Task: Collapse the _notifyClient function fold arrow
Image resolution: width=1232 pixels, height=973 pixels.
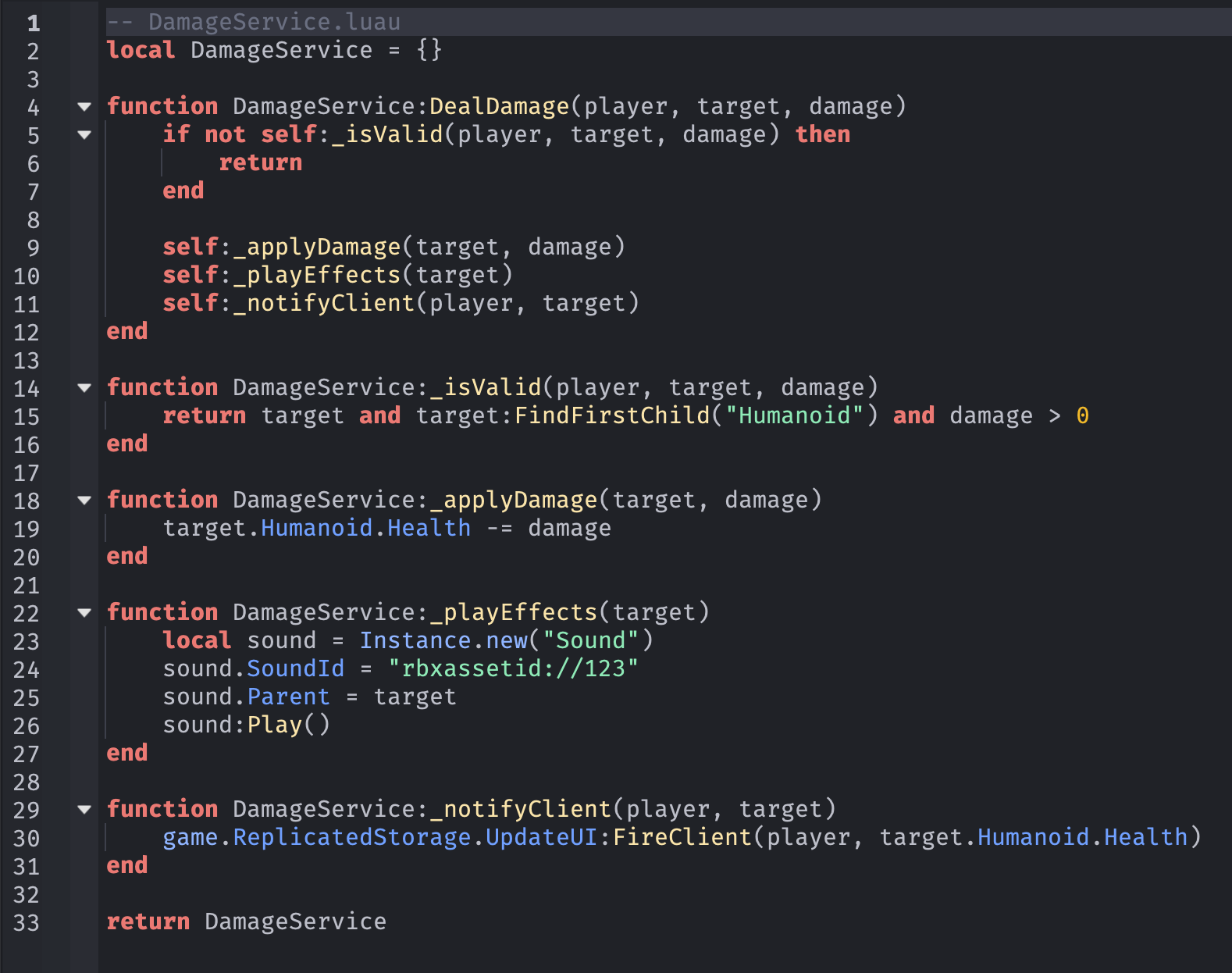Action: pos(84,810)
